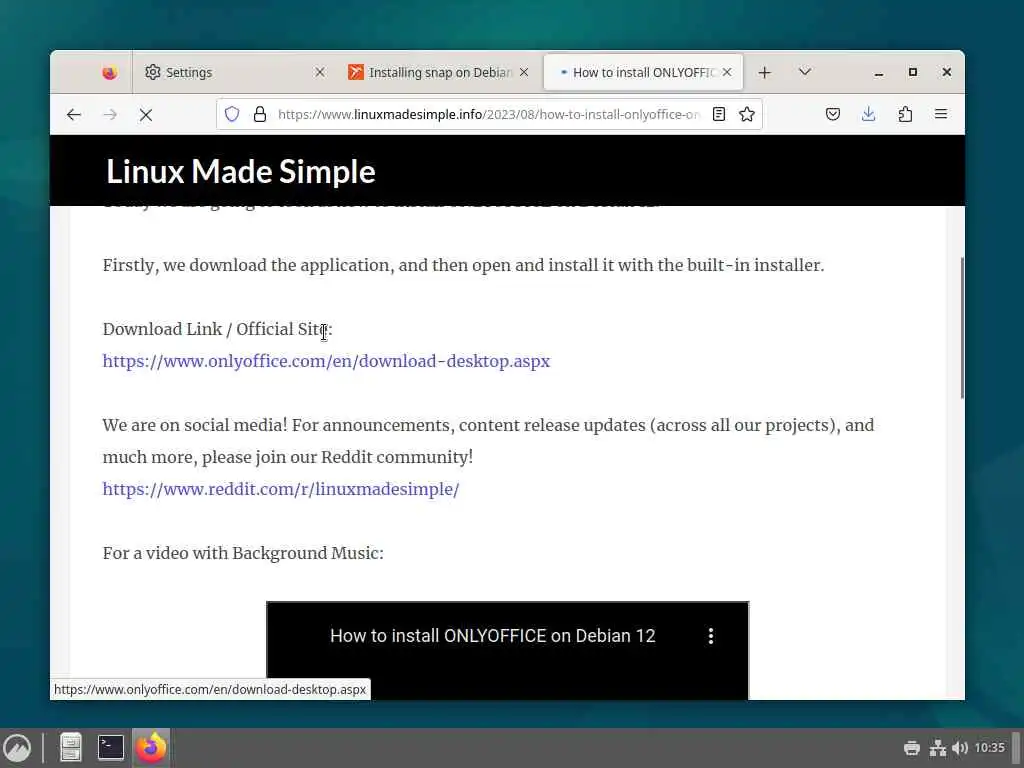Show site security padlock info

(260, 114)
